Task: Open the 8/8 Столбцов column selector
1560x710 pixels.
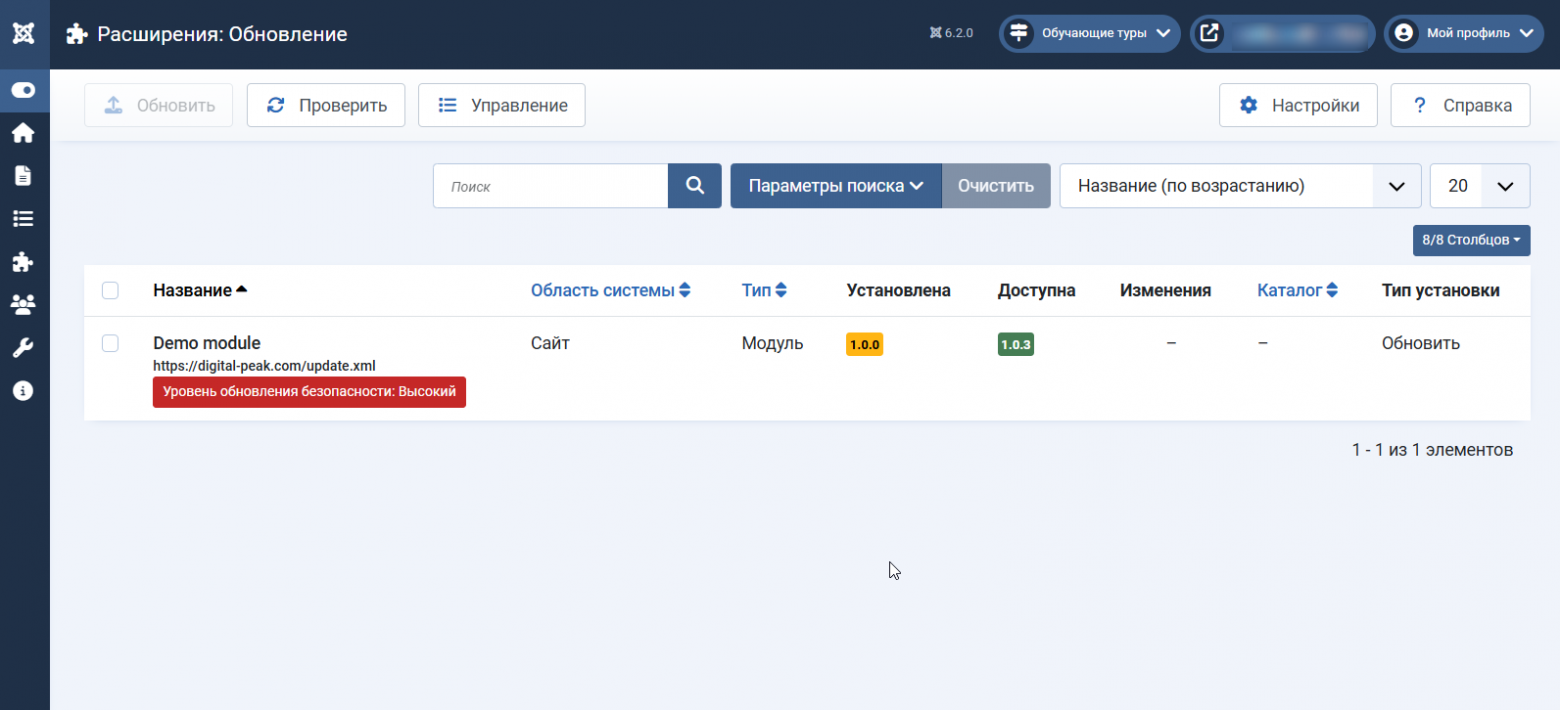Action: [1471, 240]
